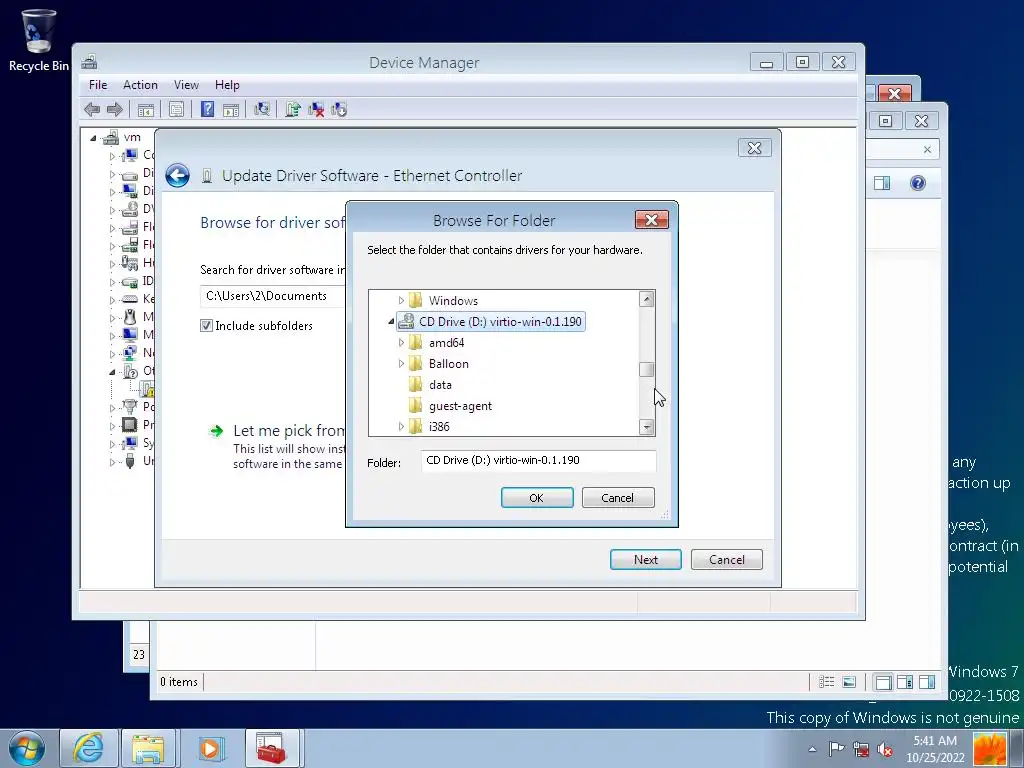Screen dimensions: 1024x768
Task: Click the Forward arrow in Device Manager toolbar
Action: click(114, 110)
